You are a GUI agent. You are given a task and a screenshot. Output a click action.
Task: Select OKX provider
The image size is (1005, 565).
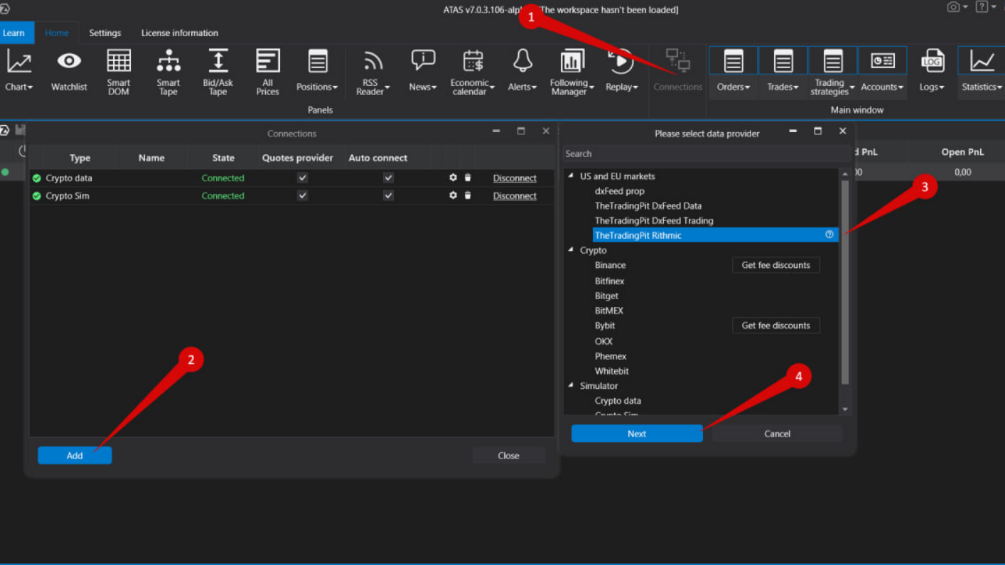coord(603,341)
